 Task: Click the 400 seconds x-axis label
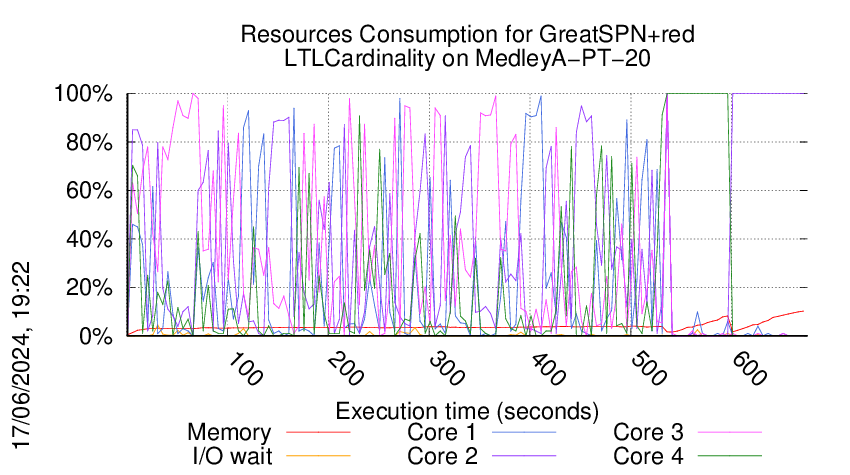pyautogui.click(x=548, y=369)
